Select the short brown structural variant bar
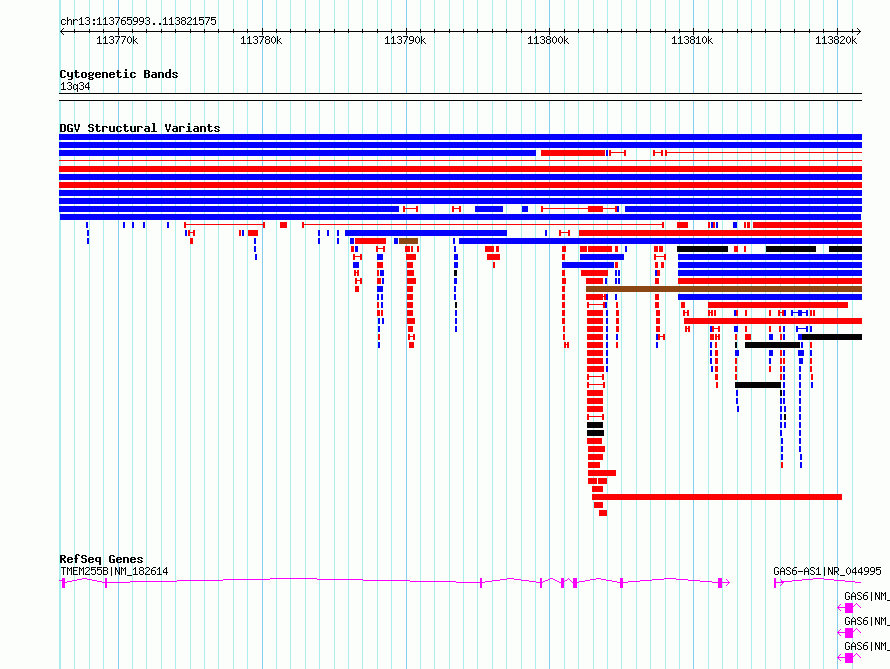This screenshot has height=669, width=890. 409,241
